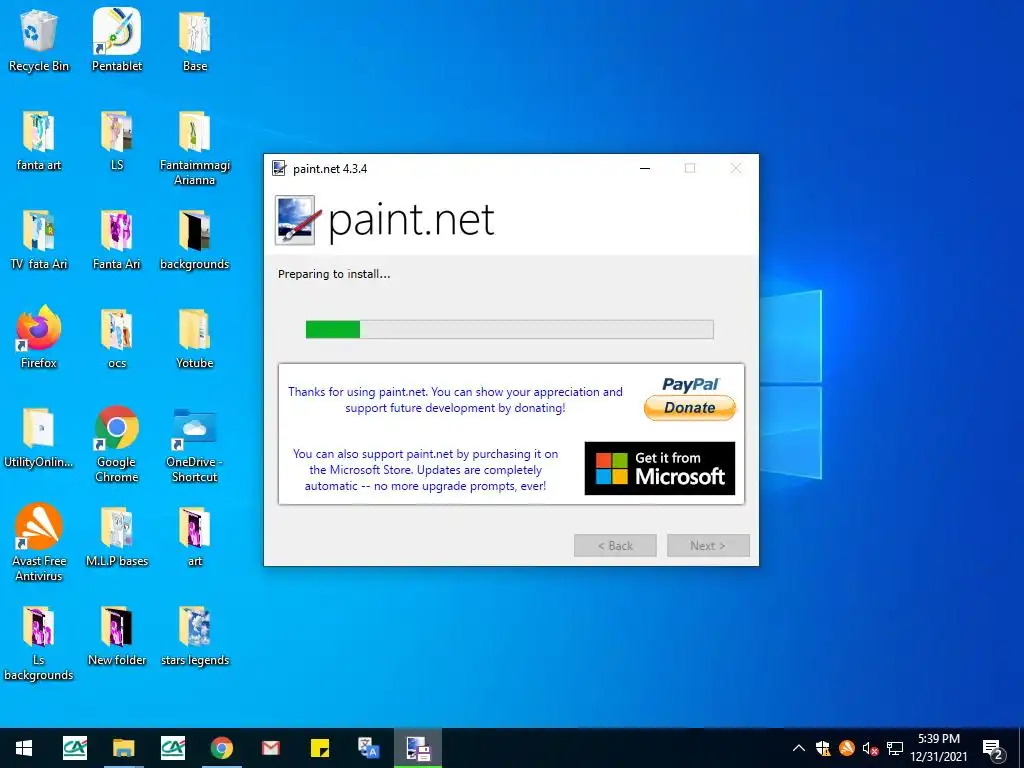The width and height of the screenshot is (1024, 768).
Task: Click the greyed-out Next button
Action: pos(708,545)
